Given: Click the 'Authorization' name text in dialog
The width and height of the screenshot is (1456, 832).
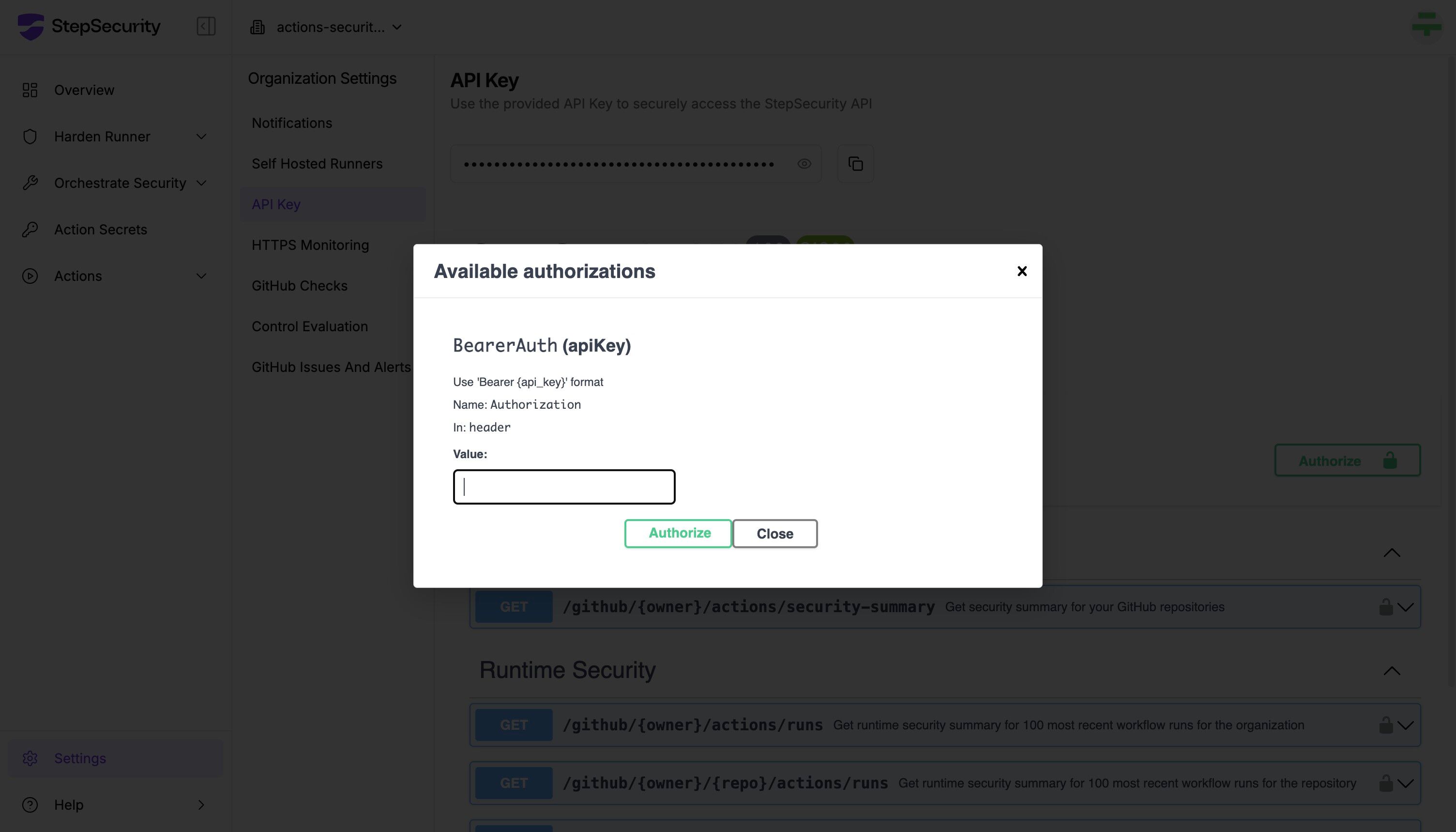Looking at the screenshot, I should [535, 404].
